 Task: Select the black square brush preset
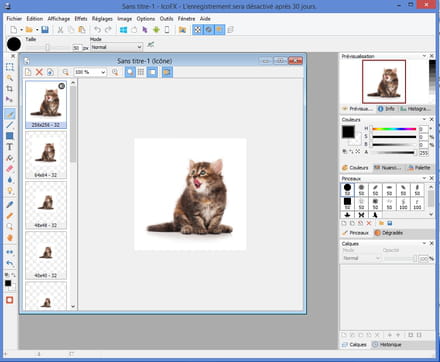click(x=347, y=203)
